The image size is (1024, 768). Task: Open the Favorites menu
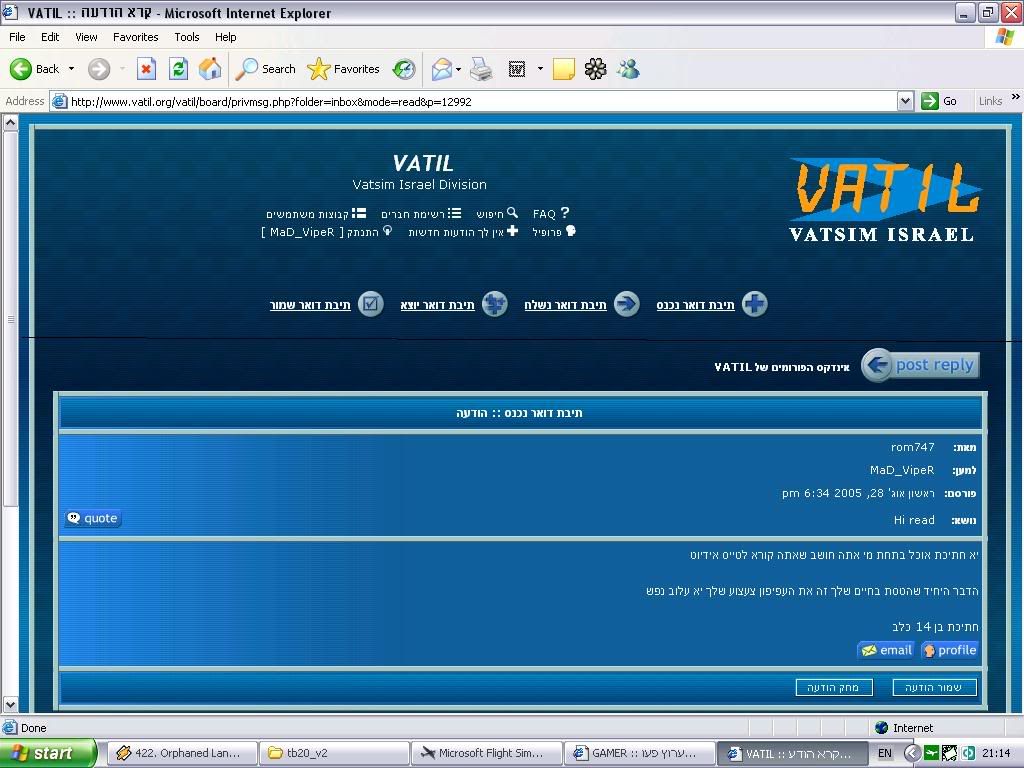(135, 37)
